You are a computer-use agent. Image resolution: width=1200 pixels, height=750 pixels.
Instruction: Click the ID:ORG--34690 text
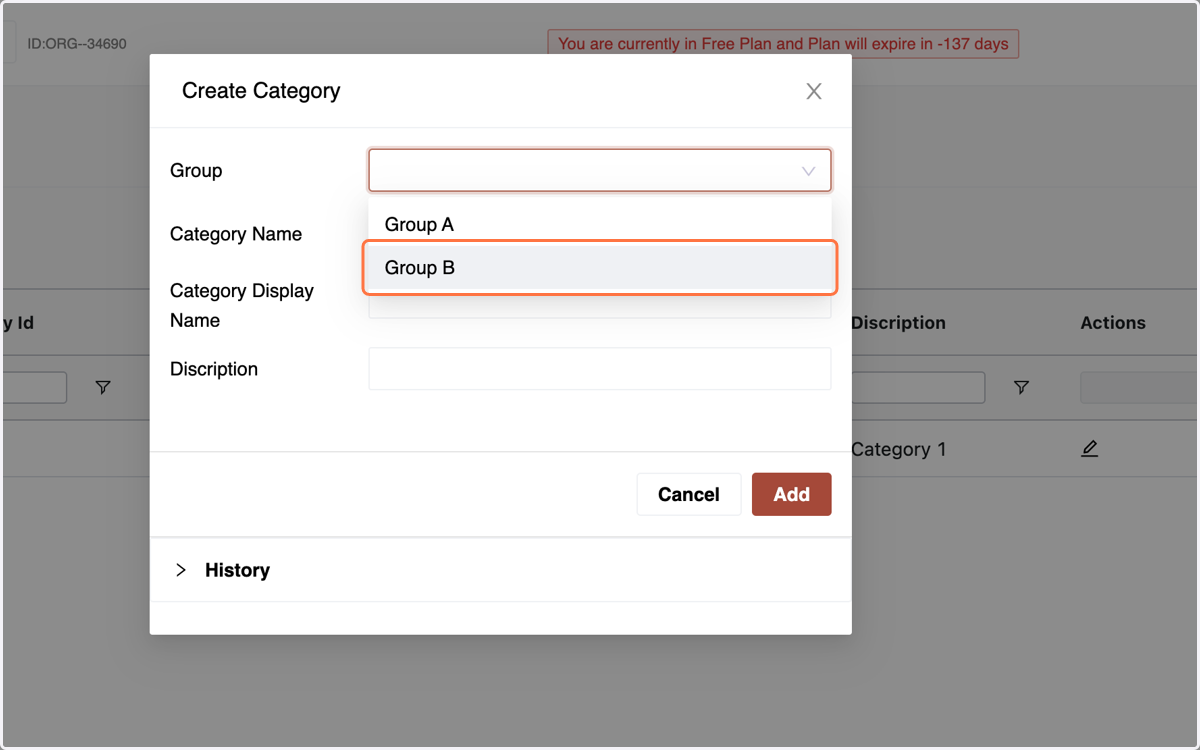[x=77, y=44]
